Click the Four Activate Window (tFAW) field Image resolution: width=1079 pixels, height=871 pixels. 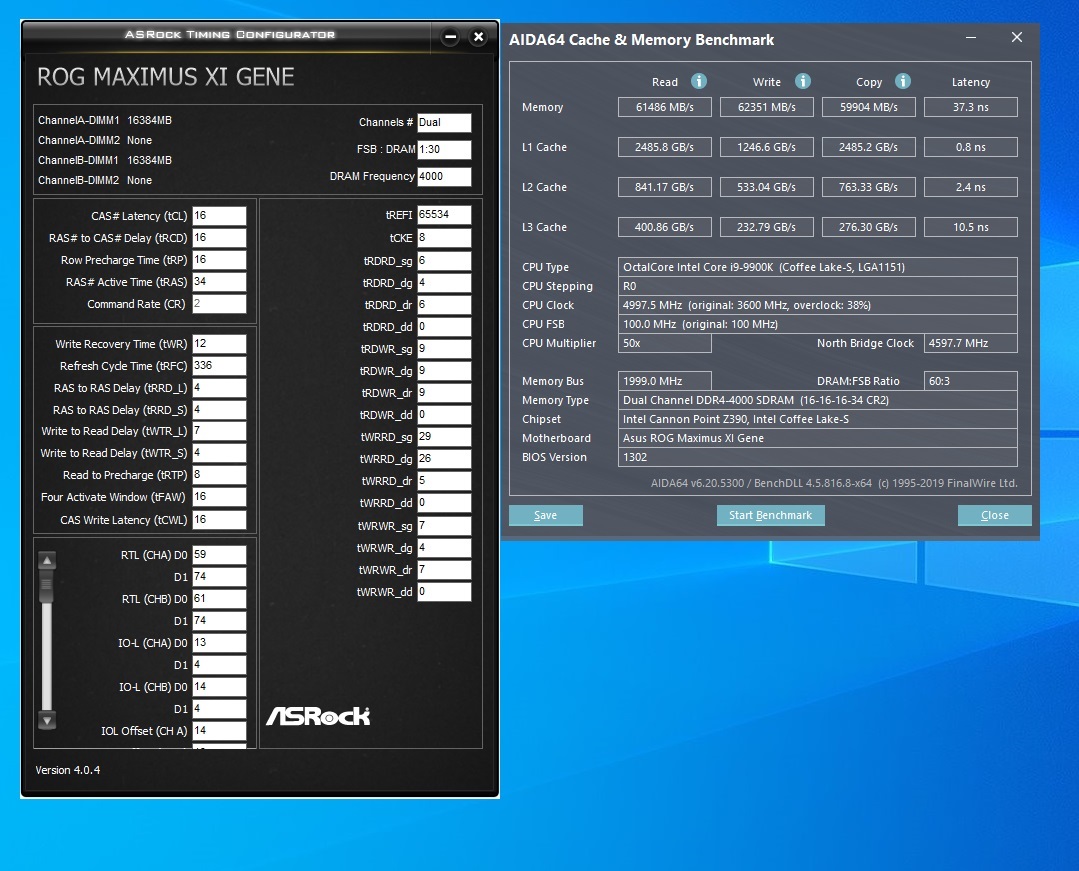(219, 497)
